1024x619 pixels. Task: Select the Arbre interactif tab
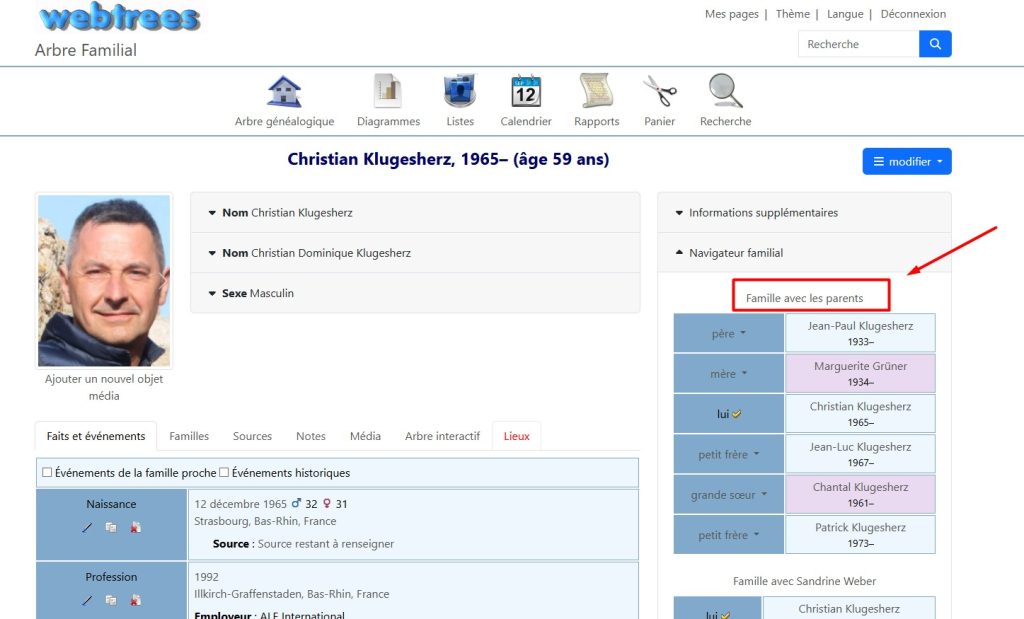[x=442, y=436]
